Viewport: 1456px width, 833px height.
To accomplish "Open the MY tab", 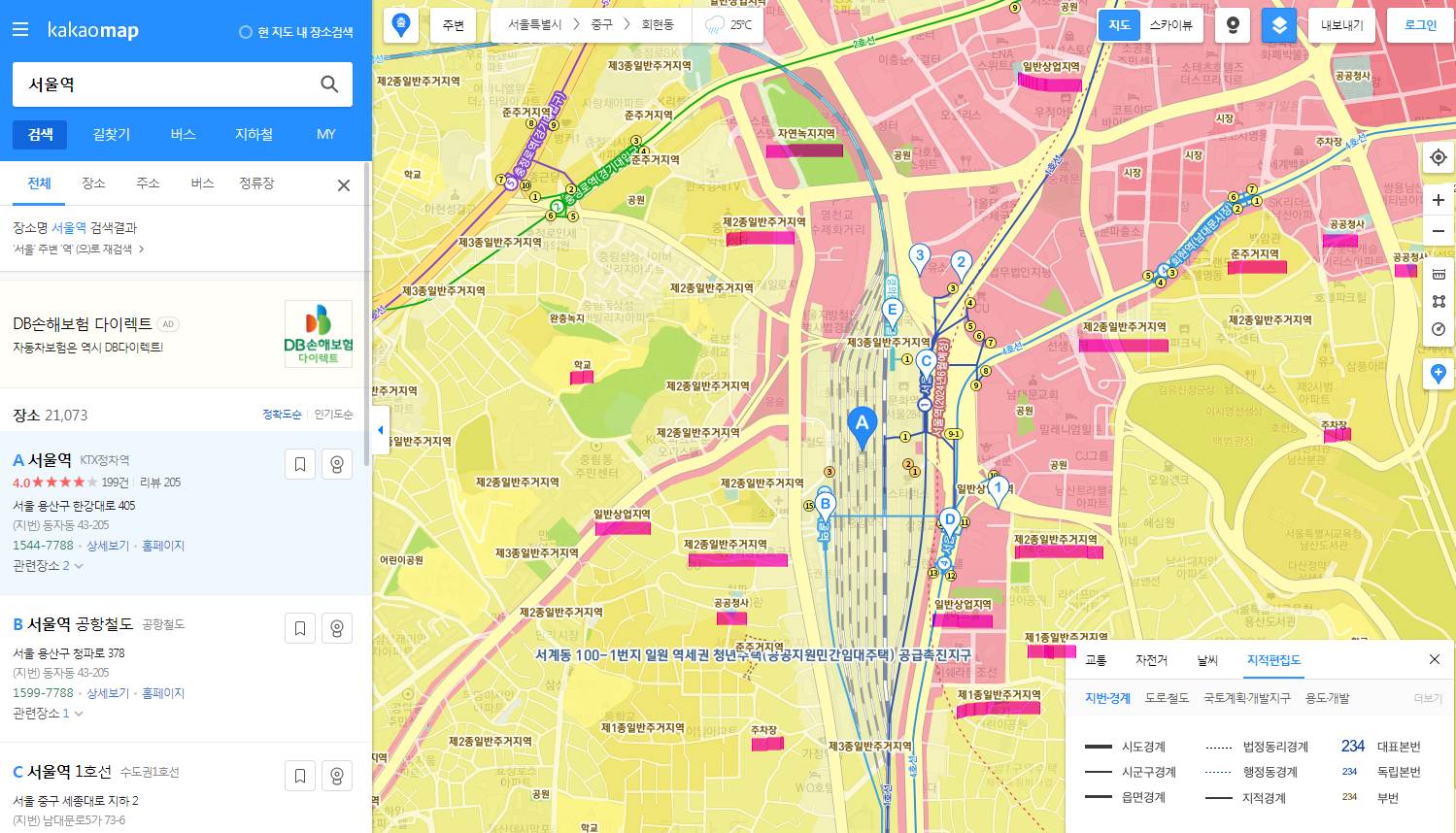I will click(326, 134).
